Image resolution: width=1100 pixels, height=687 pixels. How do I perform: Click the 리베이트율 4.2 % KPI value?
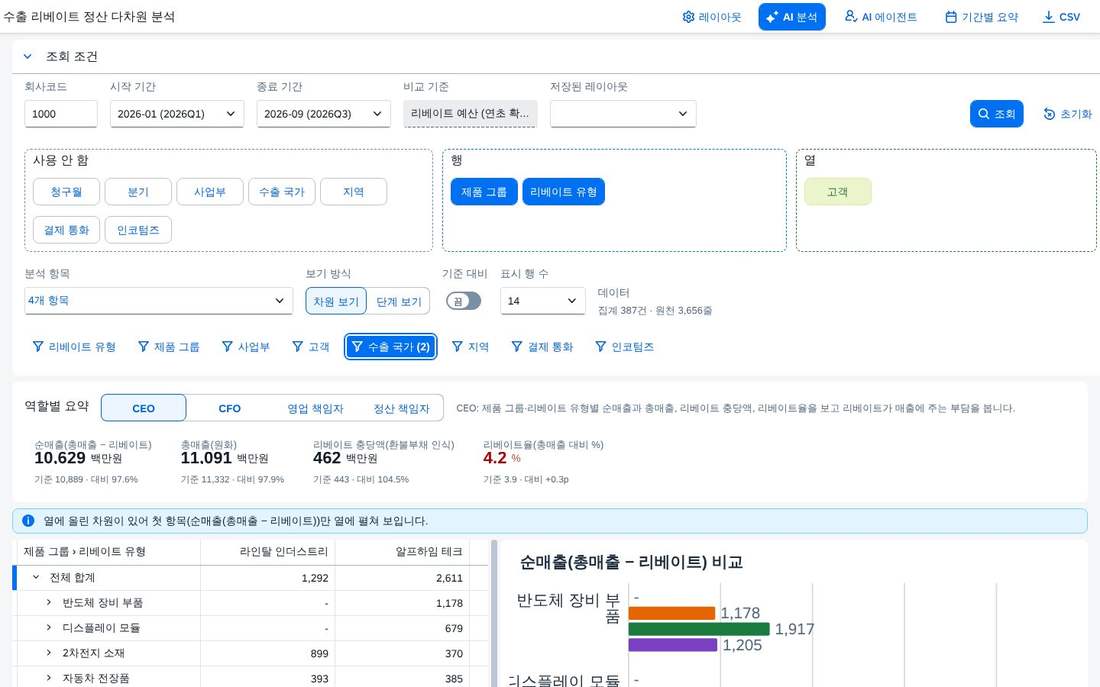coord(502,458)
